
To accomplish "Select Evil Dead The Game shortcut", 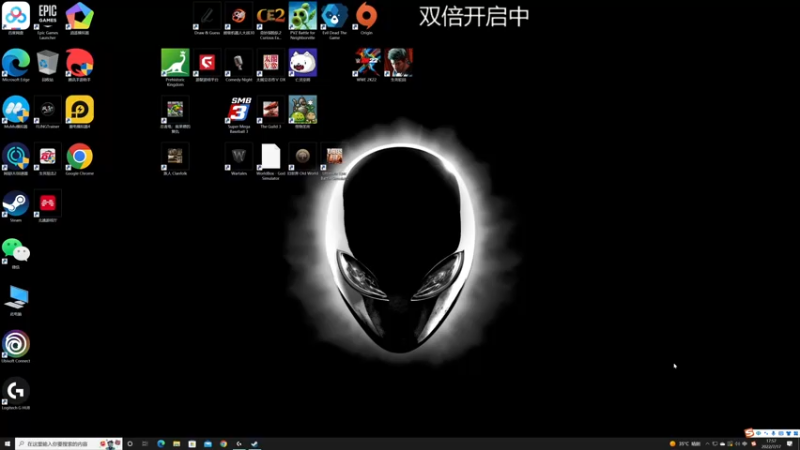I will click(335, 20).
